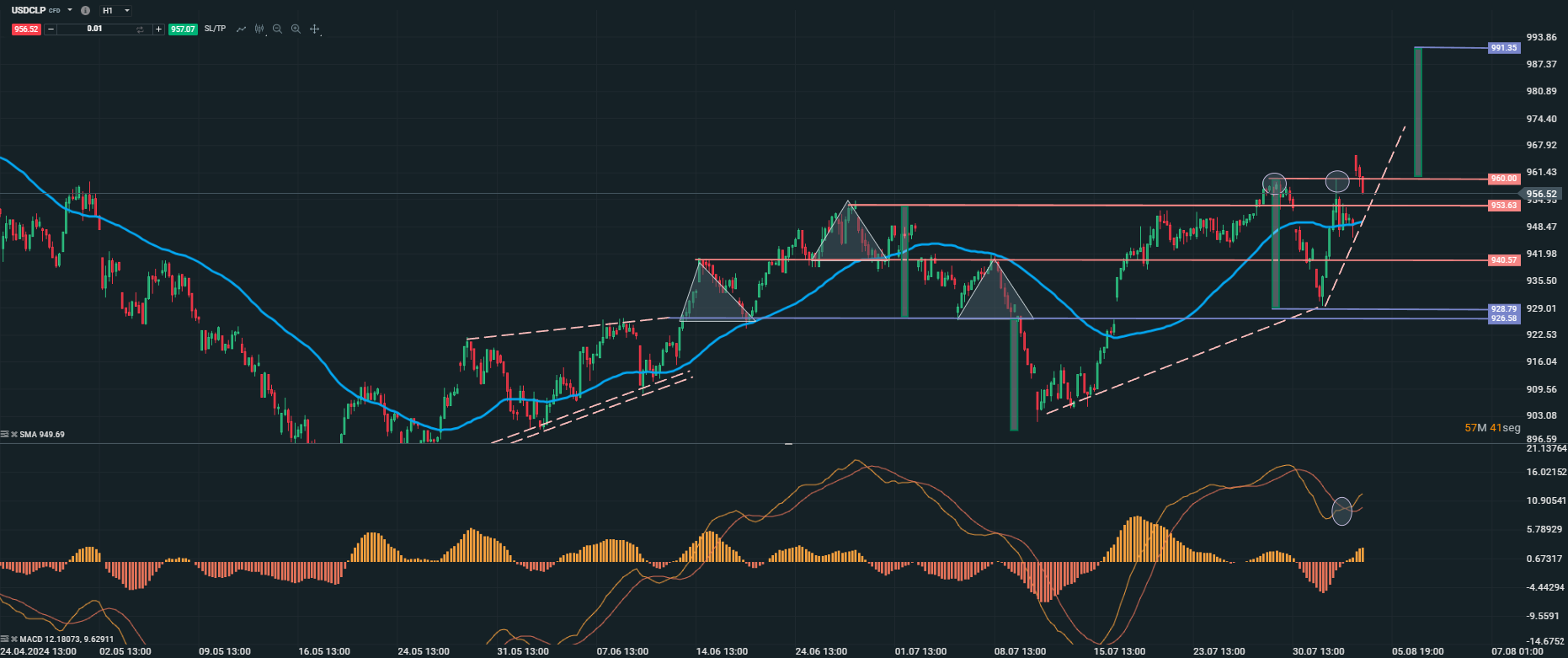Open SL/TP settings
Screen dimensions: 1568x658
coord(215,29)
